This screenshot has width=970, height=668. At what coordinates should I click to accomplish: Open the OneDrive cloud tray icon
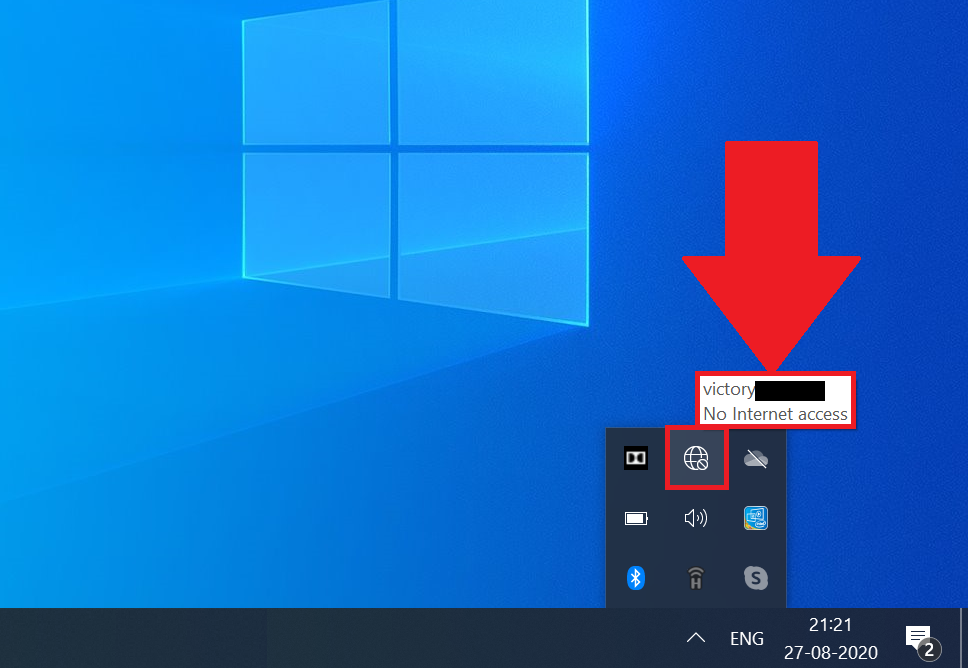pyautogui.click(x=756, y=458)
